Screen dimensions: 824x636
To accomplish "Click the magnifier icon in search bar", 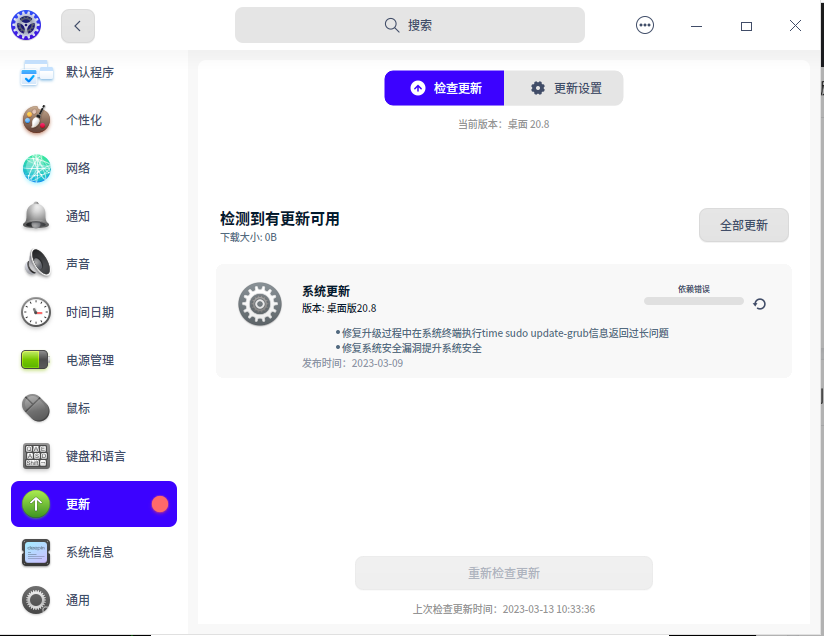I will pos(392,25).
